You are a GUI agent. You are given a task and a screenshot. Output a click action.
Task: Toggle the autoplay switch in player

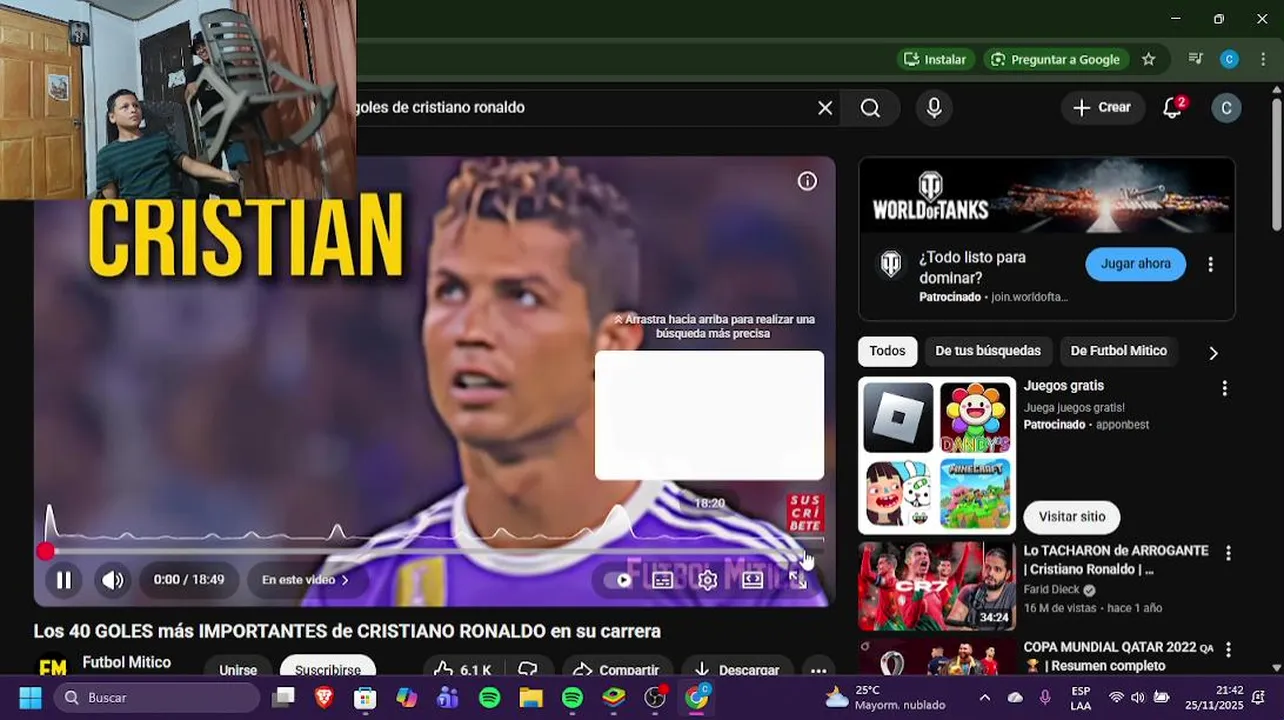(620, 580)
